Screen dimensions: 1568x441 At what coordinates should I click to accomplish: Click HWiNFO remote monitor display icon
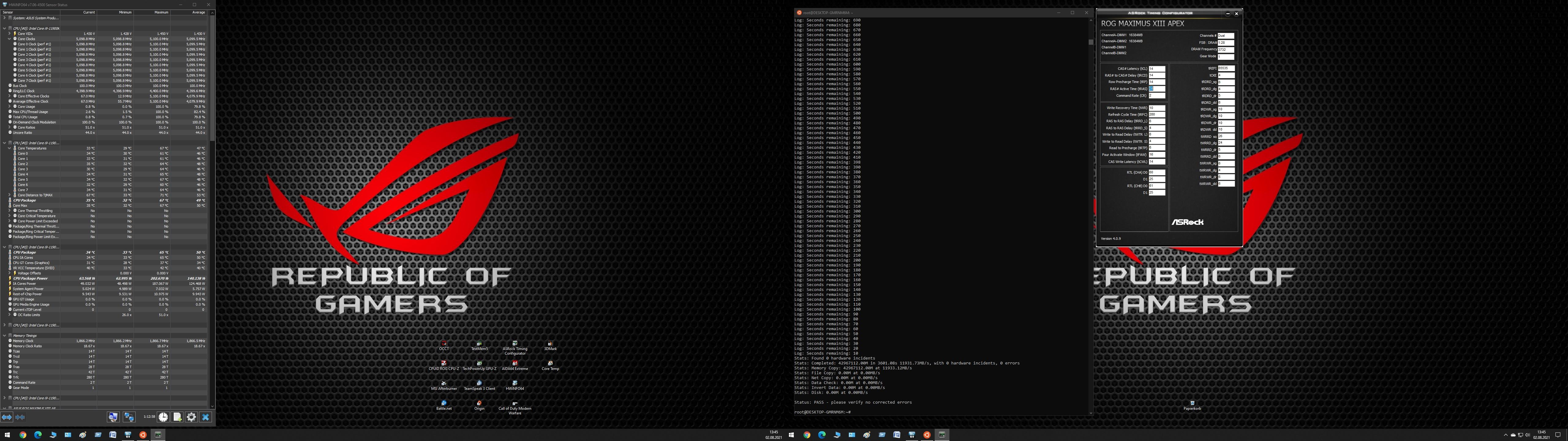113,417
